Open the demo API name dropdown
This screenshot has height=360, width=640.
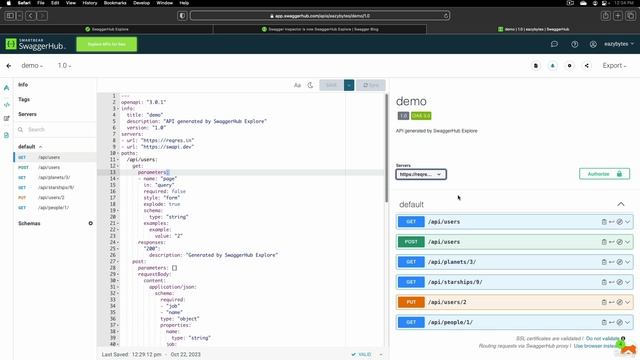click(x=32, y=66)
